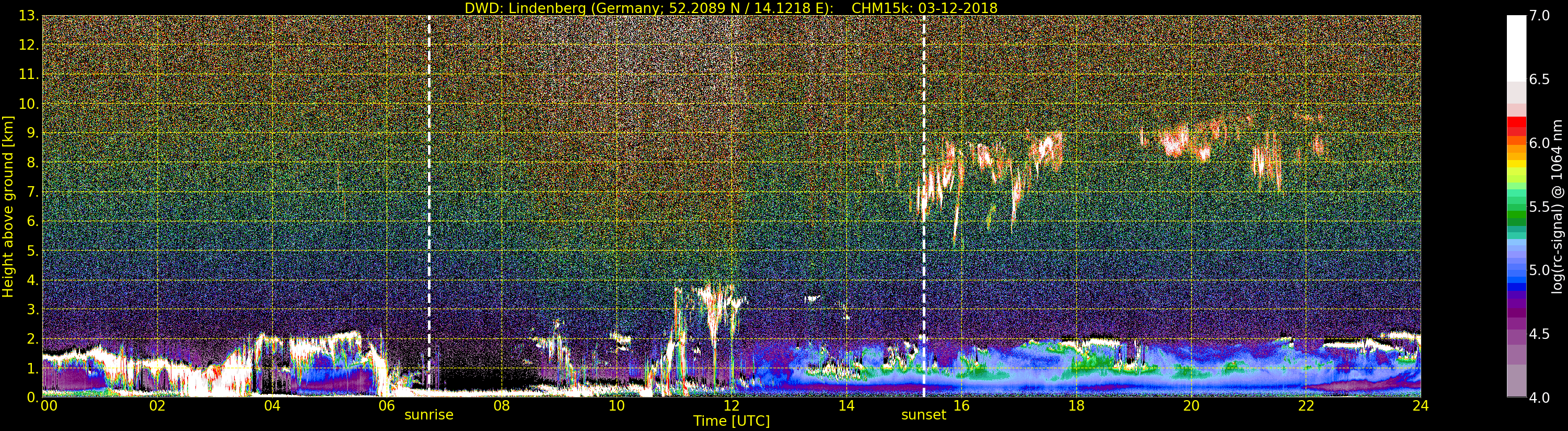
Task: Click the '4.5' colorbar tick label
Action: (1539, 334)
